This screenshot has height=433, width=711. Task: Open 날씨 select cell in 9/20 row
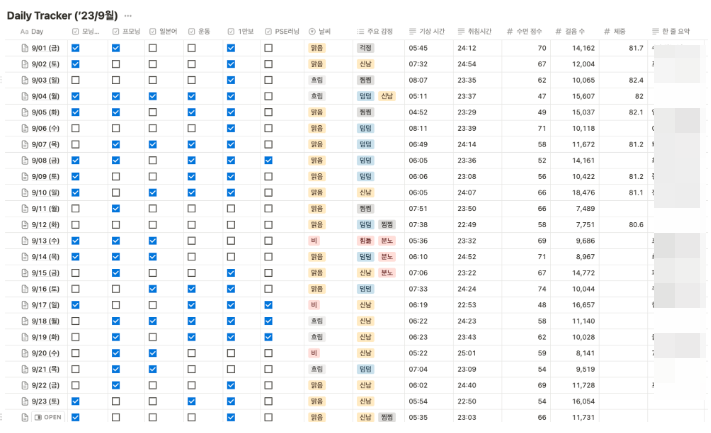pos(329,353)
